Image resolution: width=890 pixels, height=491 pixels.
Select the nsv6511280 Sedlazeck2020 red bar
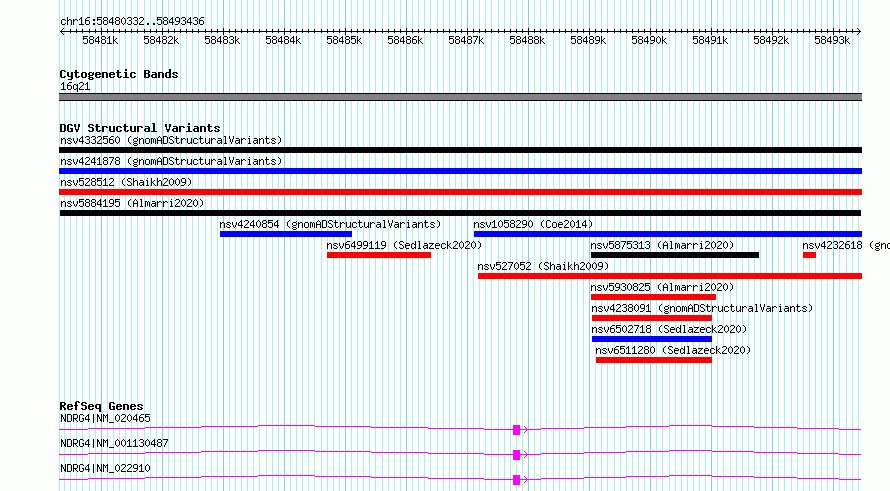654,360
